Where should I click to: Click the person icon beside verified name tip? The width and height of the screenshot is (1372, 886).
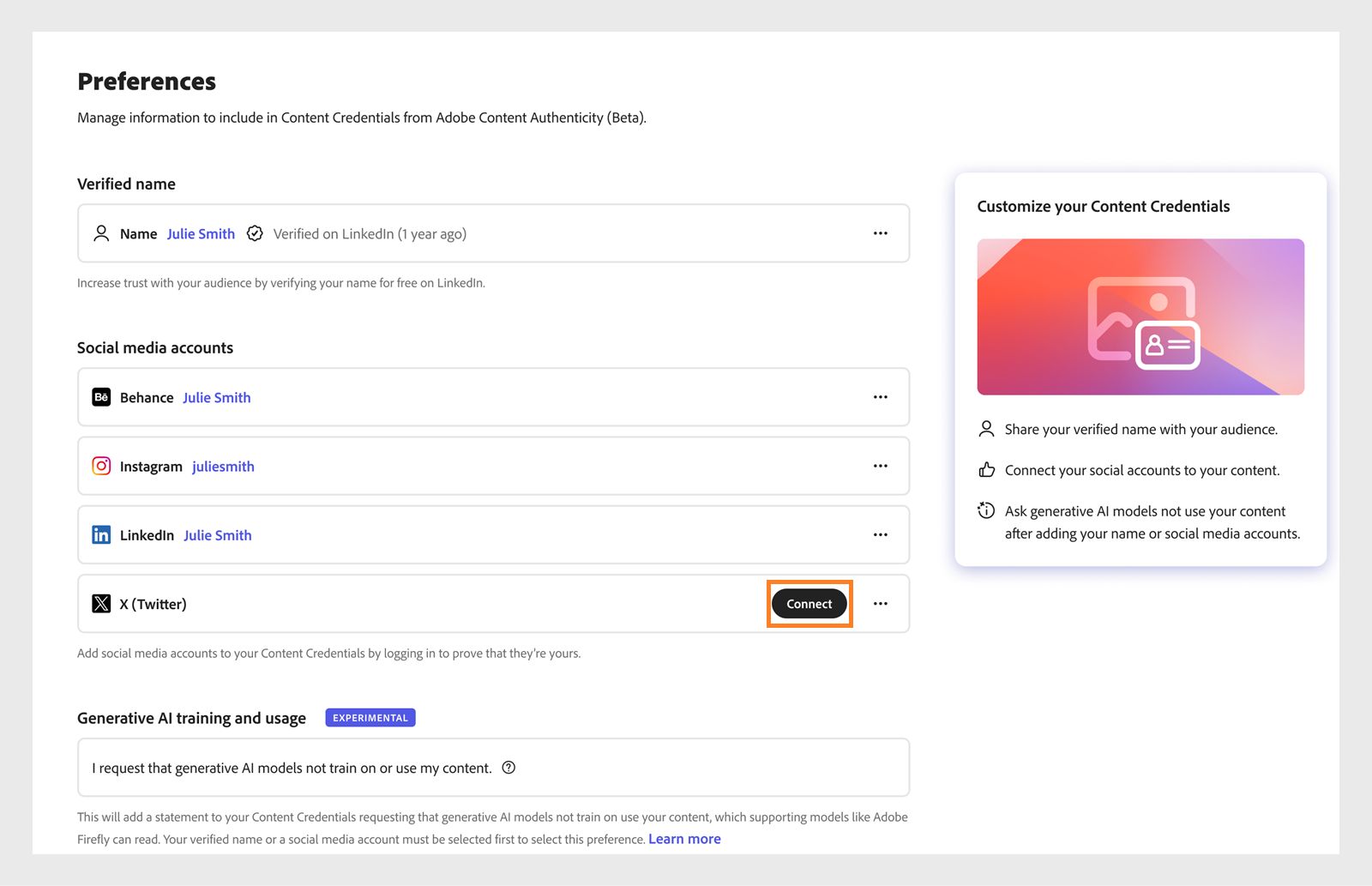tap(986, 429)
